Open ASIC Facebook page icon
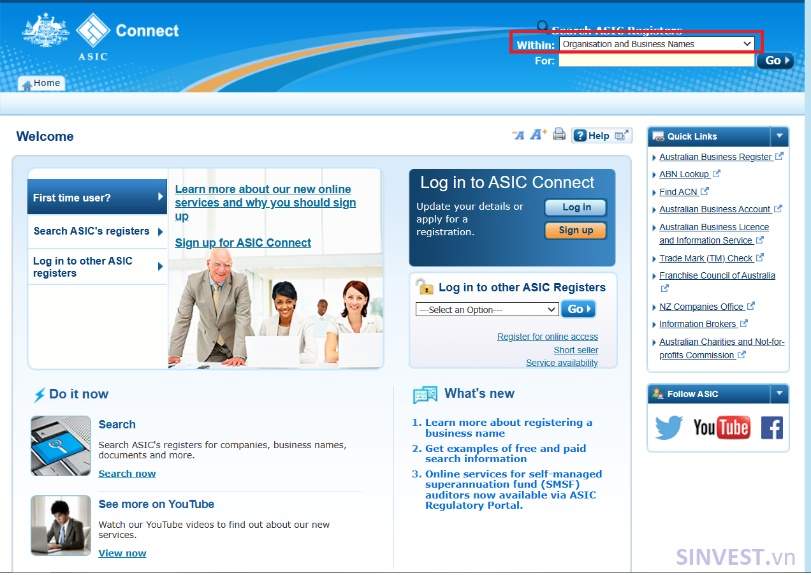 772,428
